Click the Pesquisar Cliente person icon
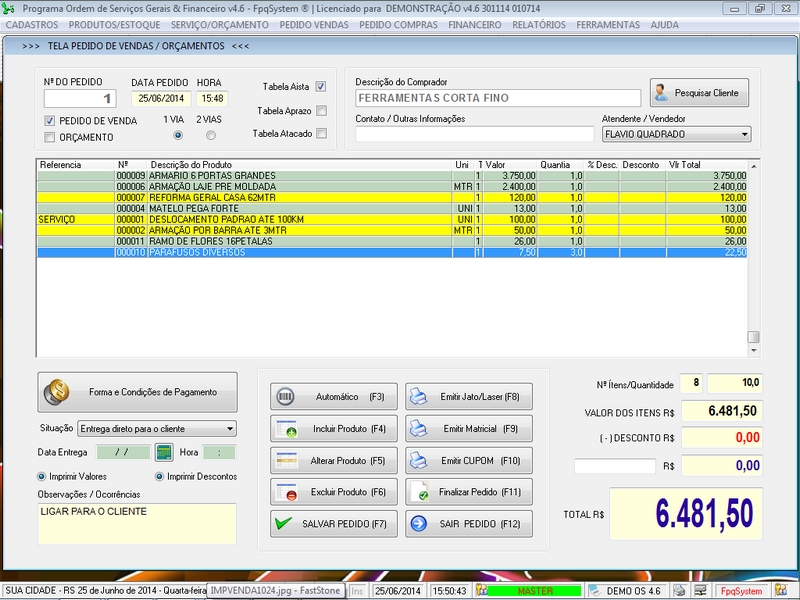 [660, 92]
